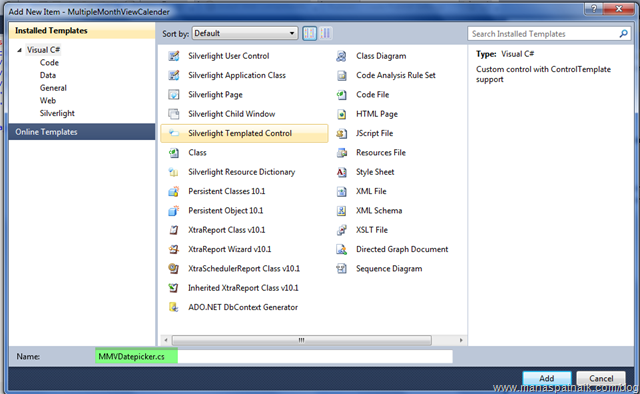Select the Silverlight category
This screenshot has width=640, height=394.
point(57,113)
